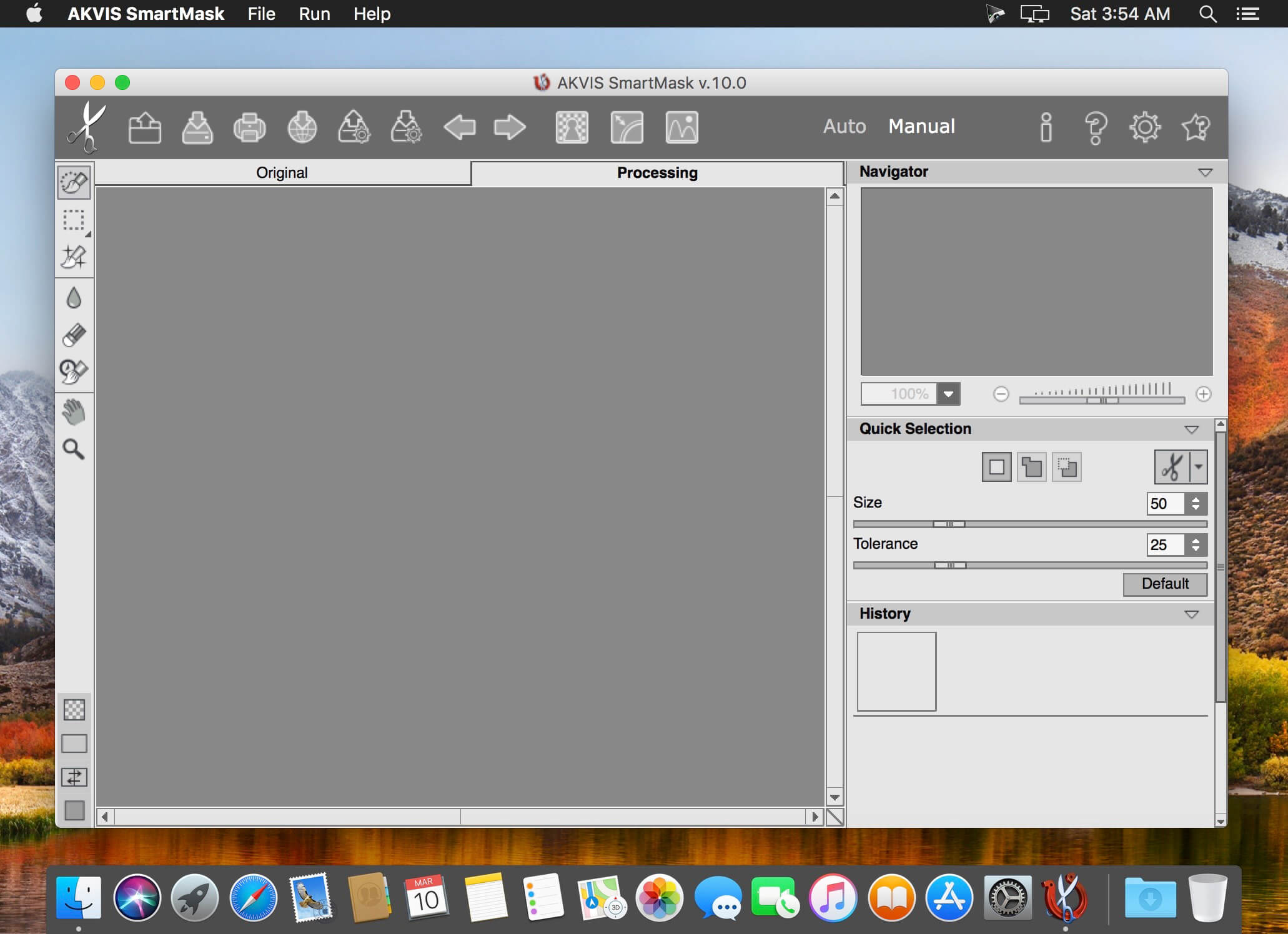The image size is (1288, 934).
Task: Click the swap arrows button in left toolbar
Action: click(x=74, y=777)
